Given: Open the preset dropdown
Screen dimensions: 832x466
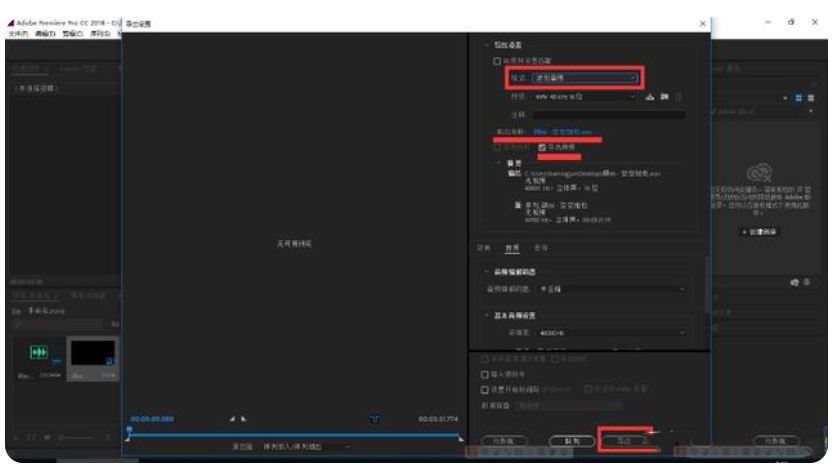Looking at the screenshot, I should [x=585, y=97].
